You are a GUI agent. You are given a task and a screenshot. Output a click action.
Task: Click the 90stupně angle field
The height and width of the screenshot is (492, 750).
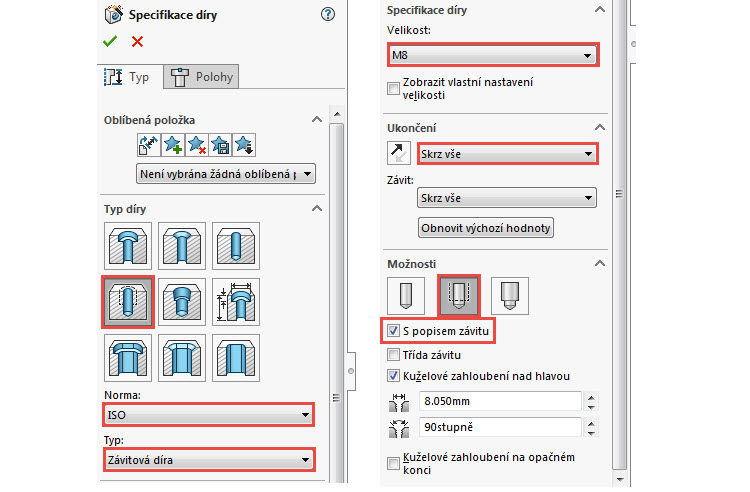[x=500, y=427]
